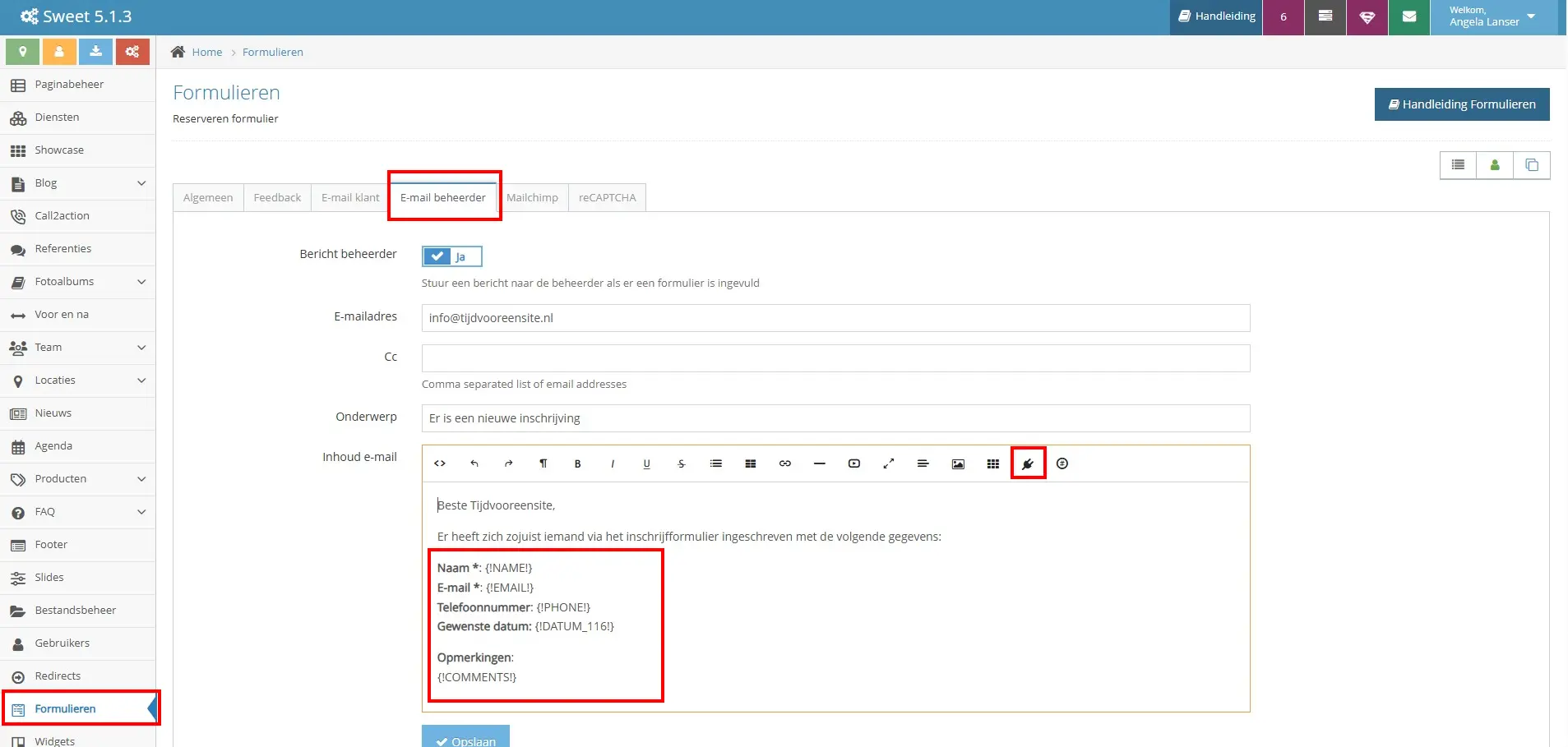The height and width of the screenshot is (747, 1568).
Task: Toggle underline formatting in editor
Action: (x=647, y=463)
